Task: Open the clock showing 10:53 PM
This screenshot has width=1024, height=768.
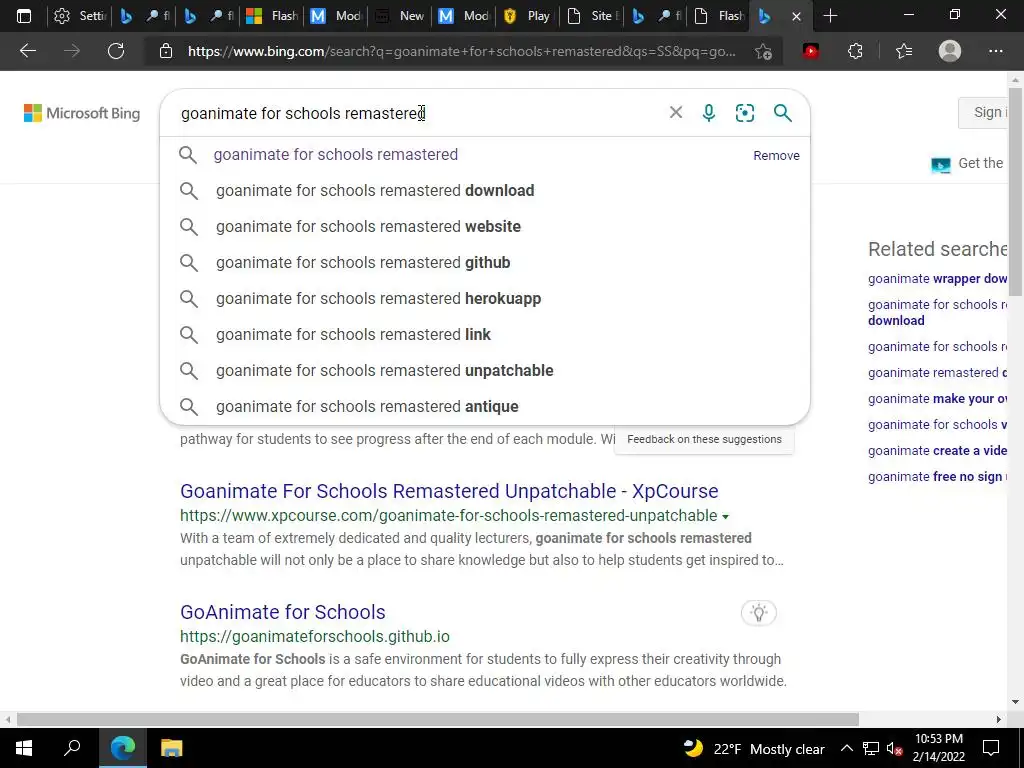Action: click(x=938, y=748)
